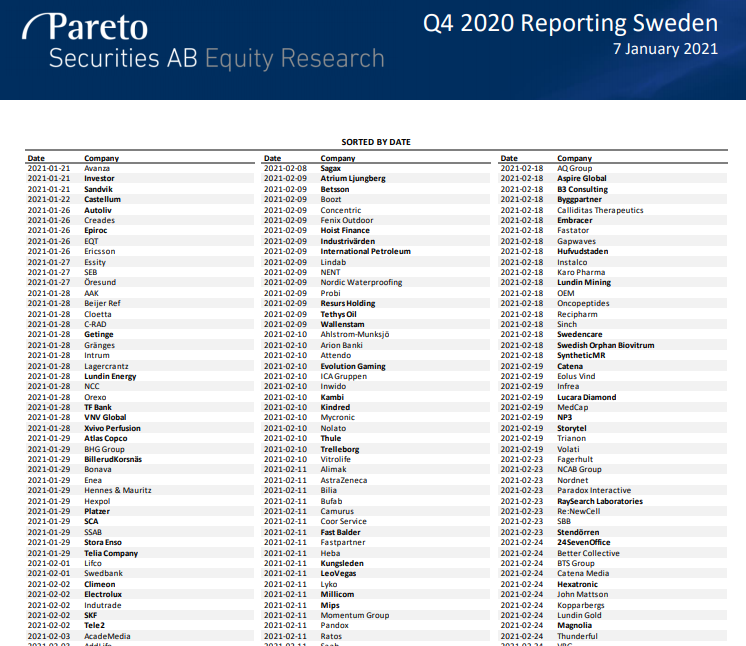The width and height of the screenshot is (746, 646).
Task: Click the Calliditas Therapeutics row
Action: [613, 210]
